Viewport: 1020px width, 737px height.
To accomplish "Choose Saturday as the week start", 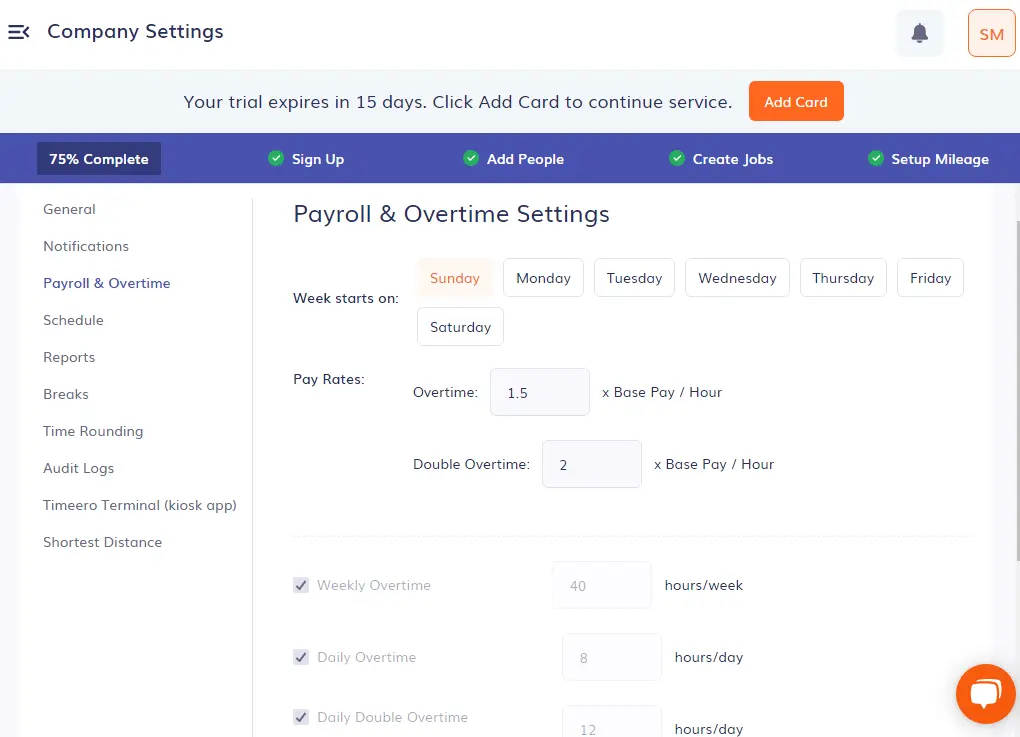I will pyautogui.click(x=460, y=327).
